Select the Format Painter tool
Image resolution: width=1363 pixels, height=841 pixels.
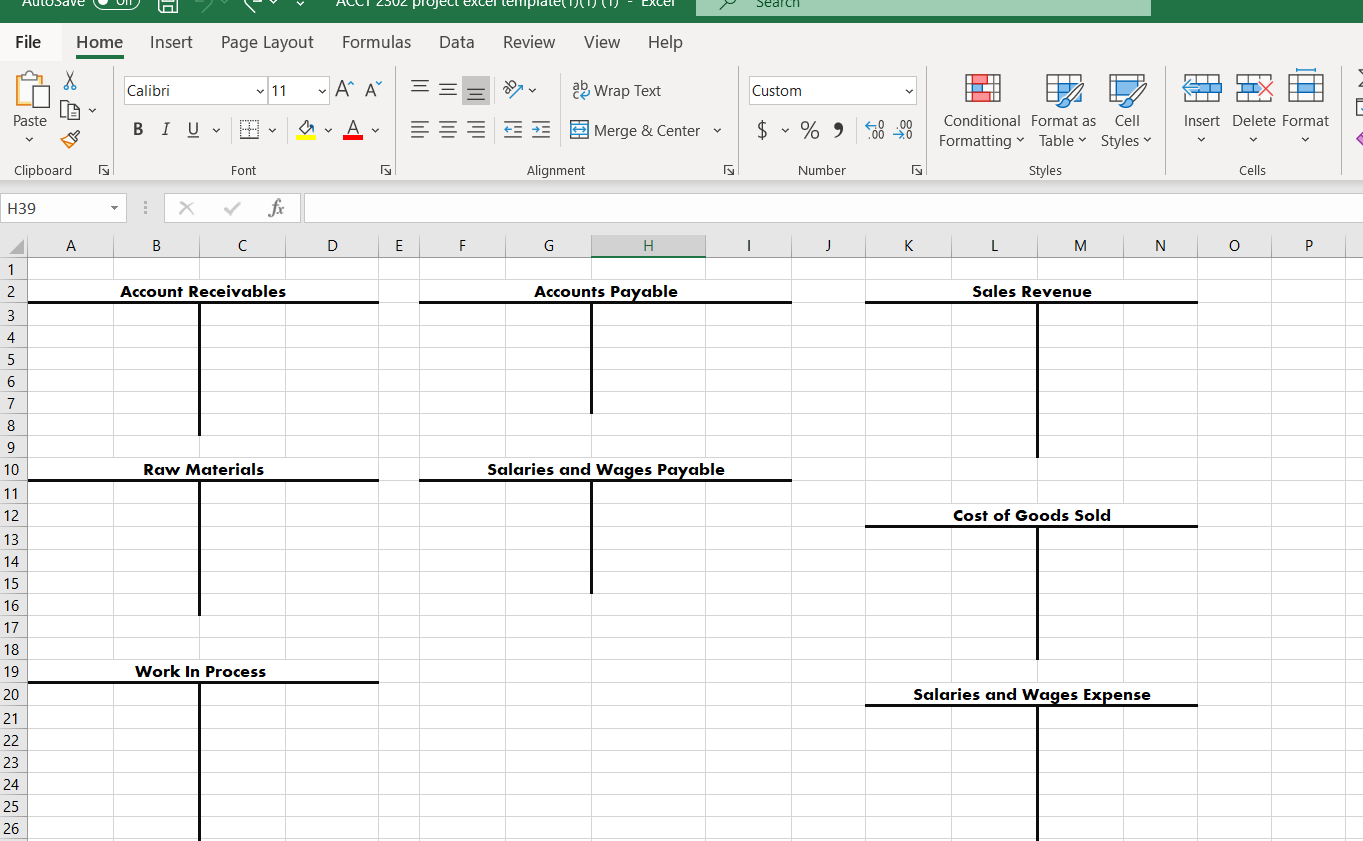coord(70,140)
